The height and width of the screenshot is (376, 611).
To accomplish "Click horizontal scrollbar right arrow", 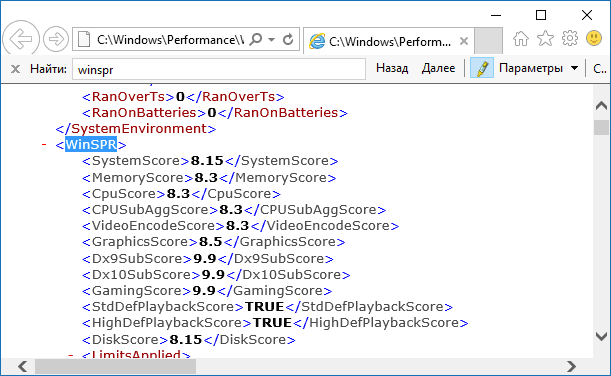I will 571,366.
